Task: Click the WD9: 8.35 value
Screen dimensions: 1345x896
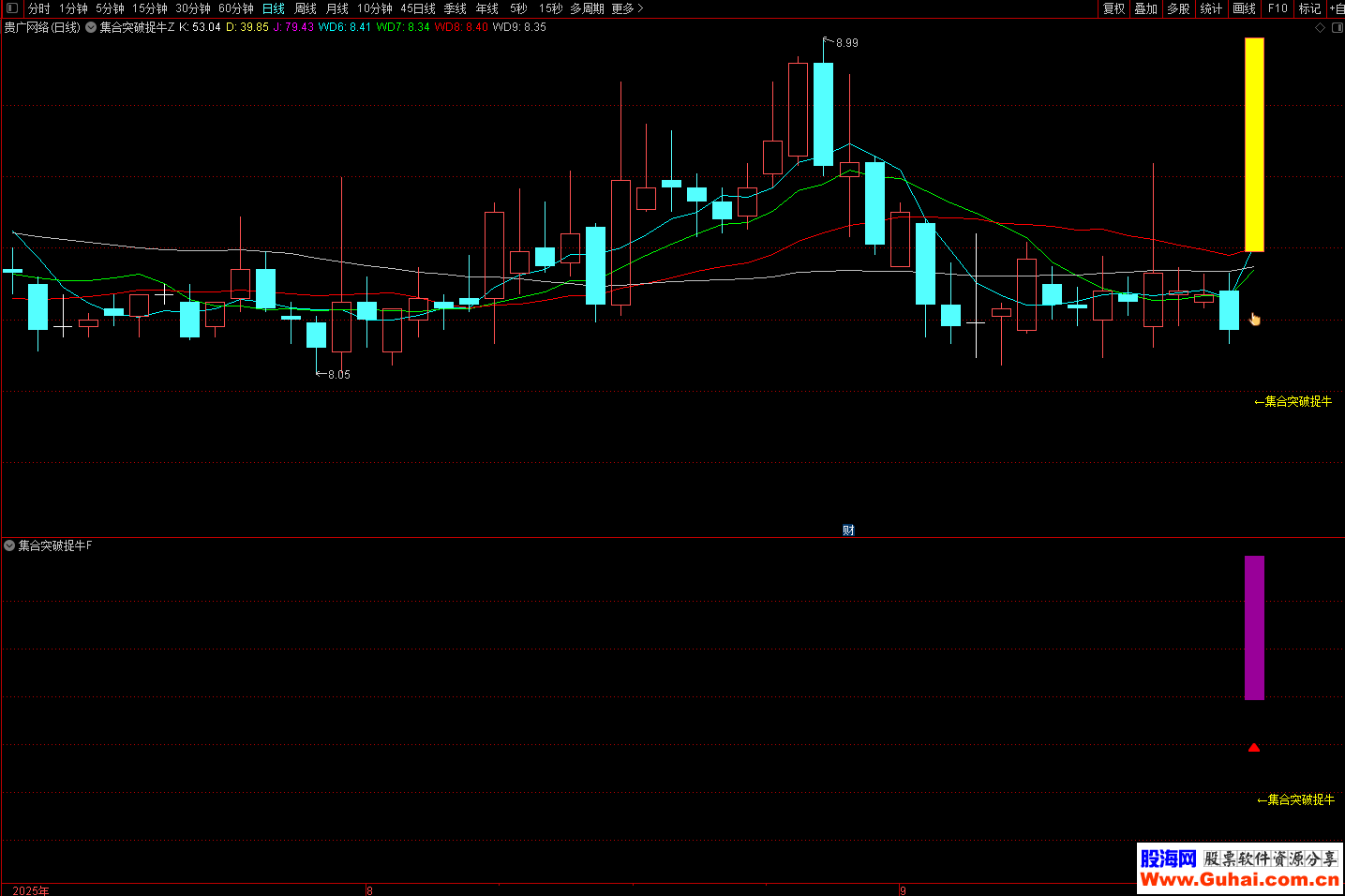Action: 519,27
